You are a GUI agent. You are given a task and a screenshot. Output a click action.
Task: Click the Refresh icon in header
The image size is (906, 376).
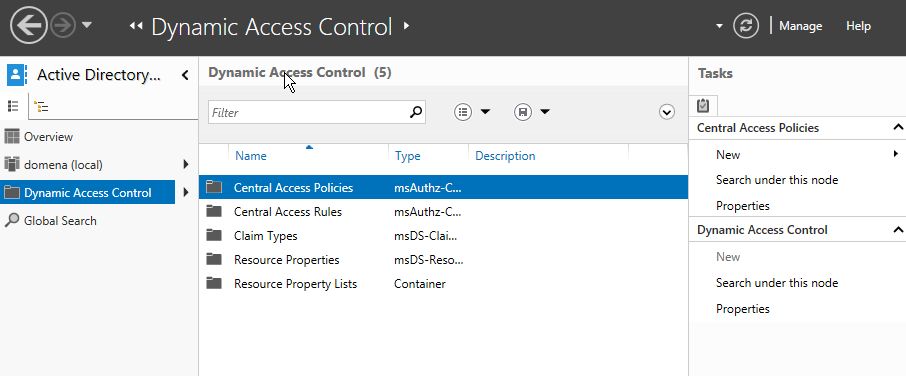tap(745, 26)
